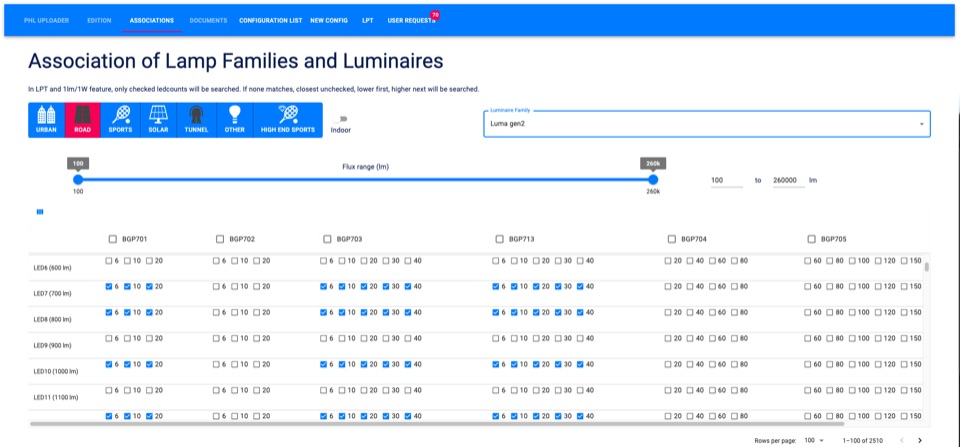This screenshot has height=447, width=960.
Task: Click the vertical table scrollbar thumb
Action: click(x=927, y=267)
